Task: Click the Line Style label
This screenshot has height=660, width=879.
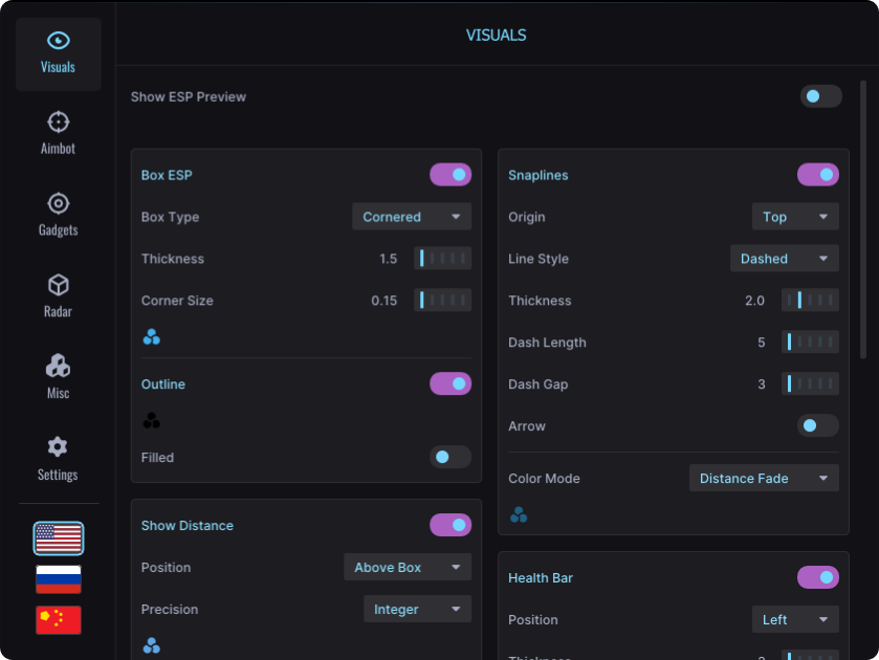Action: tap(538, 259)
